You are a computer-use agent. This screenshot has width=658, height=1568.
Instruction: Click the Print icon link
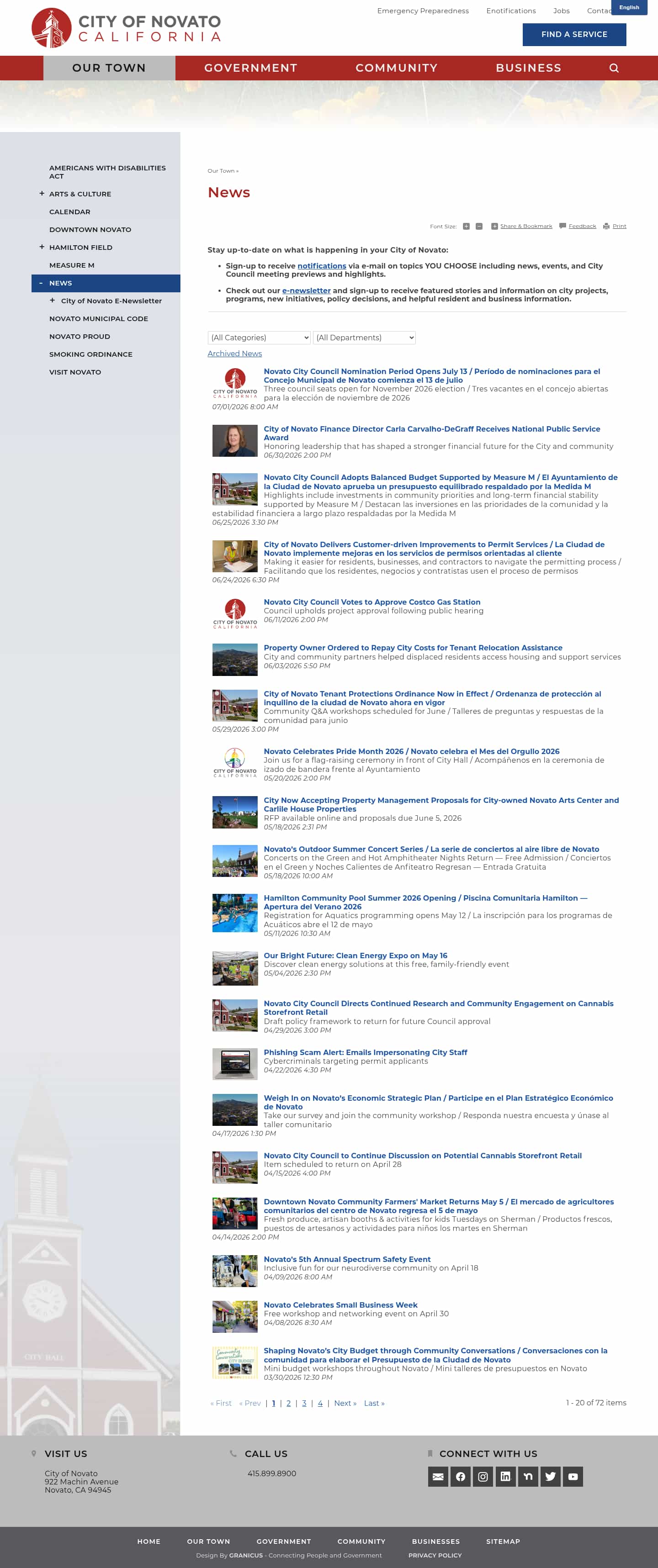point(614,227)
